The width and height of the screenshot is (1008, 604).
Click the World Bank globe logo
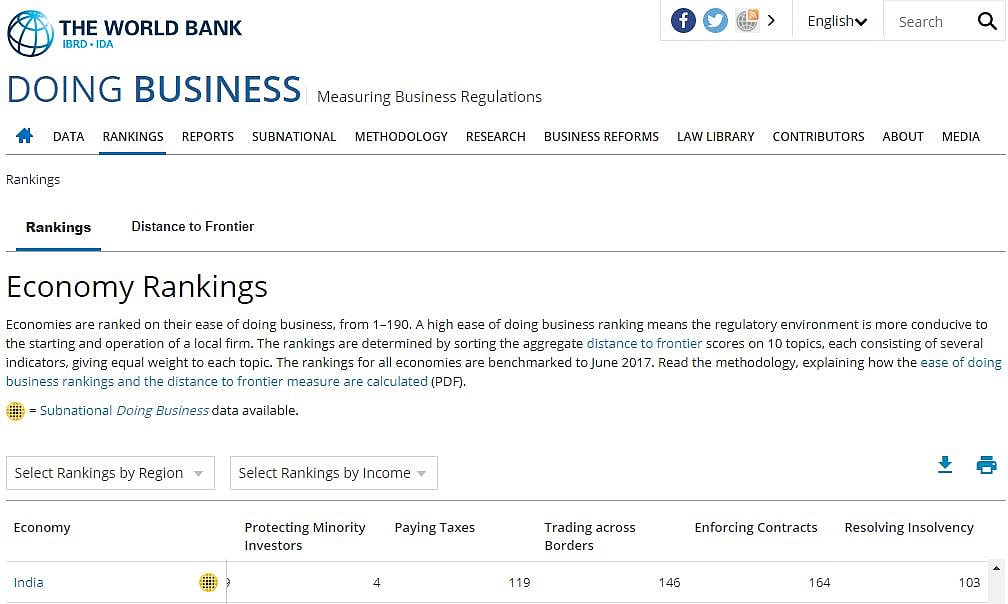(x=30, y=33)
